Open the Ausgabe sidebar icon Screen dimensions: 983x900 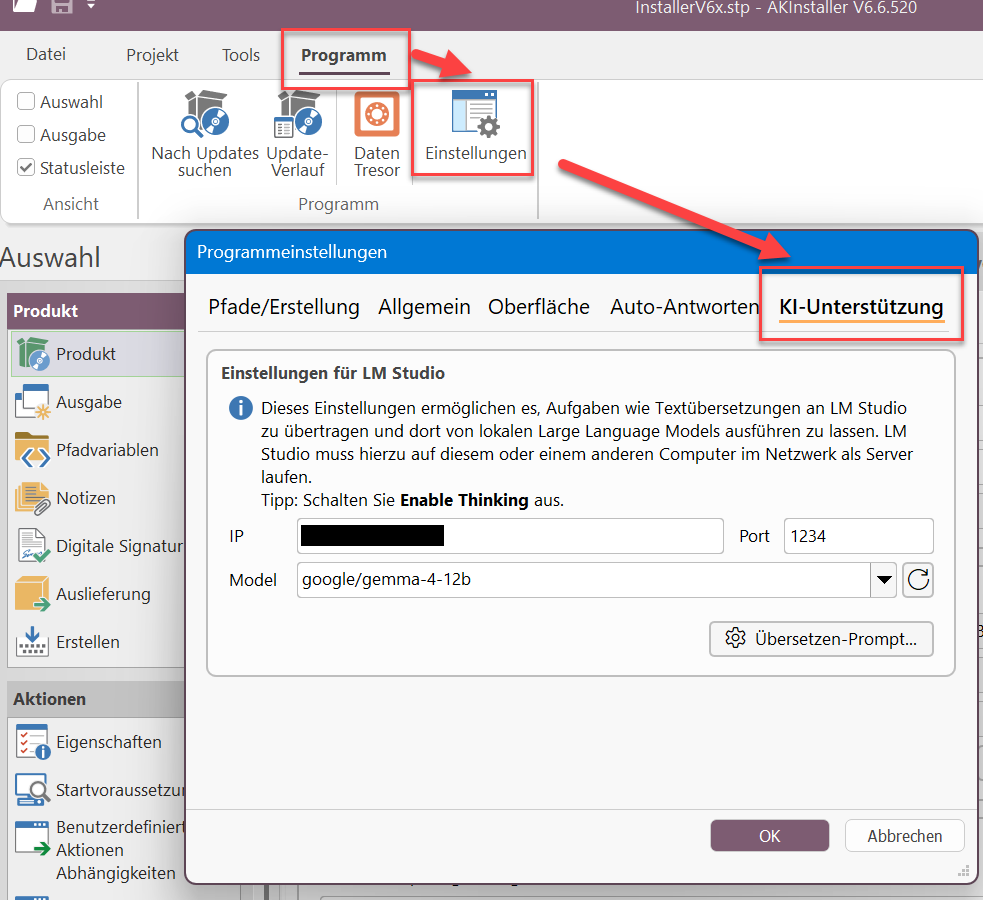click(32, 402)
